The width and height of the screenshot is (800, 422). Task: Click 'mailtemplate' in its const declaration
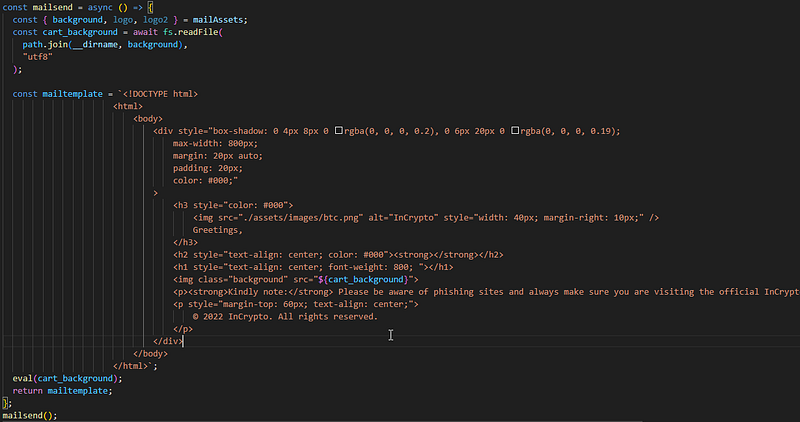pos(72,94)
